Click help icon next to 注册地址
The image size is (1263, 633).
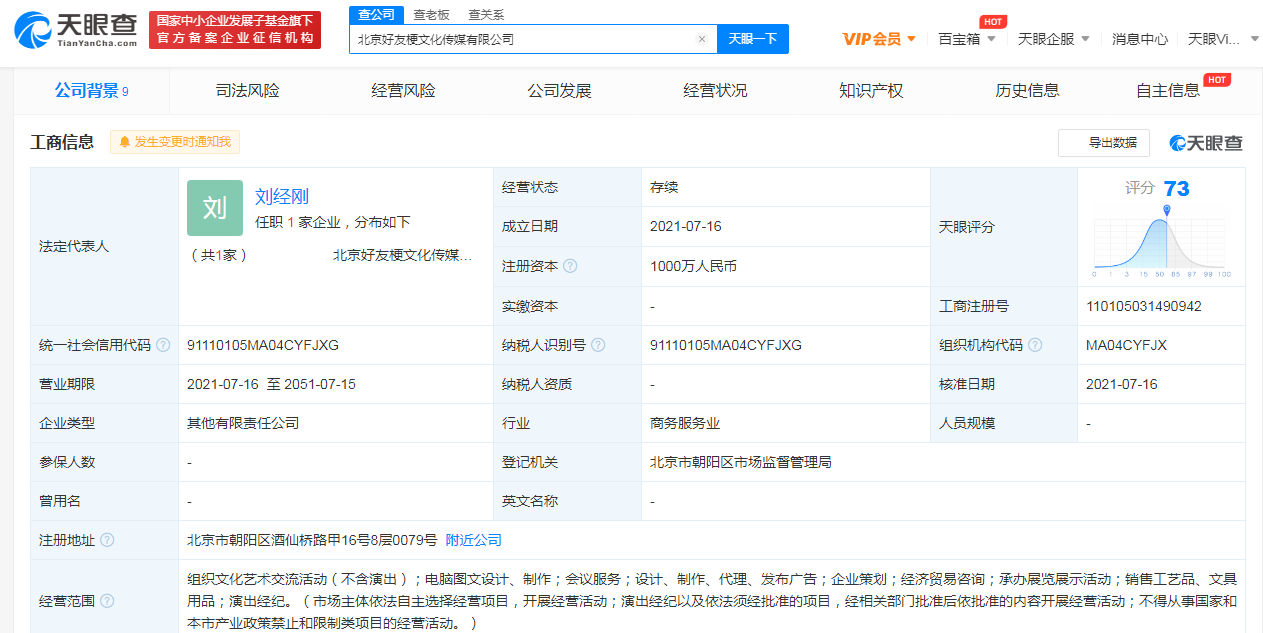pos(107,540)
